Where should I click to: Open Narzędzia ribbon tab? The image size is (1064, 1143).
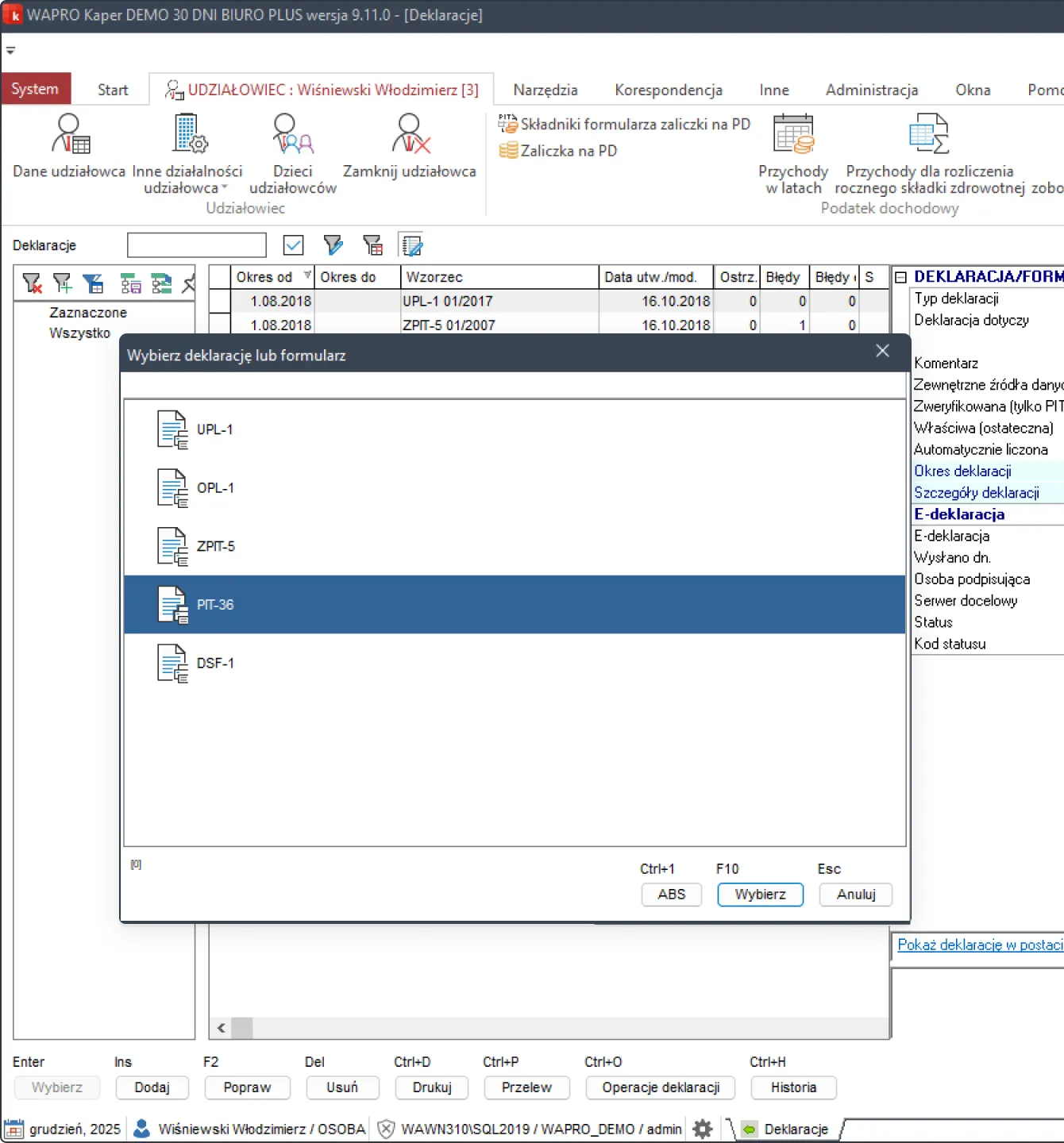coord(545,90)
